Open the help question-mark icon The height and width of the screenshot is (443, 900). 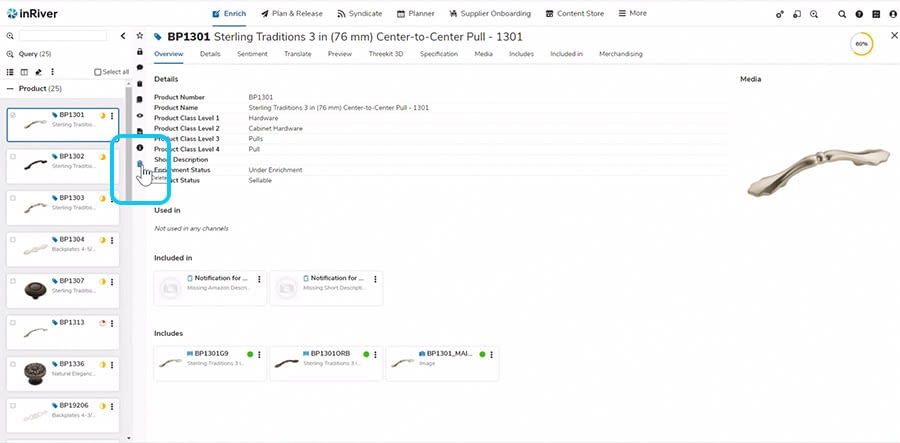[859, 14]
